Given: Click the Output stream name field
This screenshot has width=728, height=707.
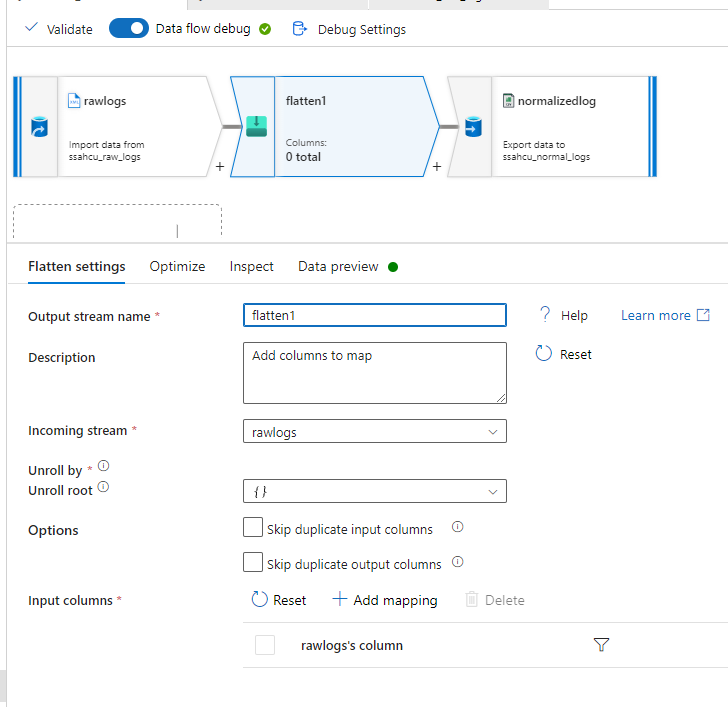Looking at the screenshot, I should point(375,315).
